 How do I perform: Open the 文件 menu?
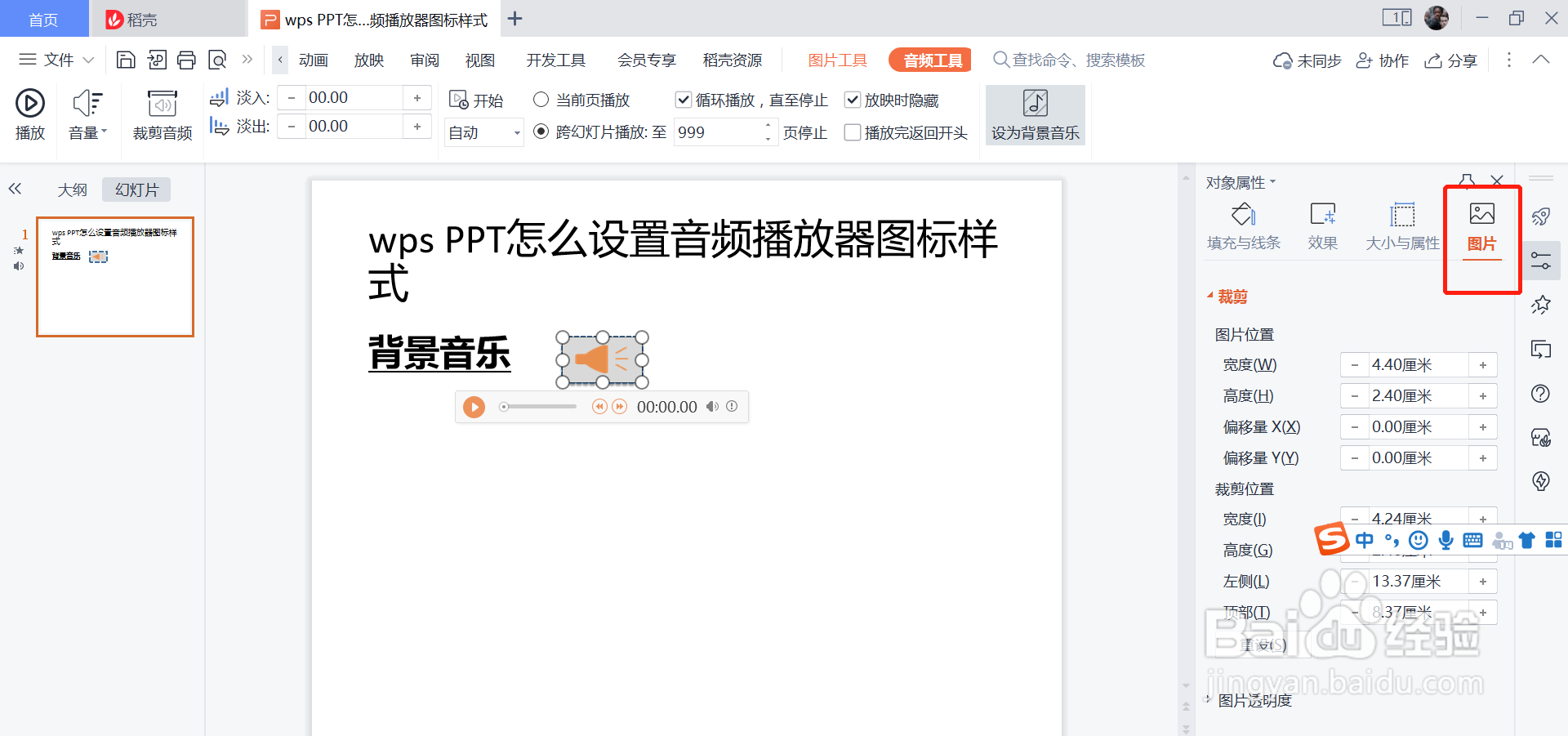coord(57,60)
